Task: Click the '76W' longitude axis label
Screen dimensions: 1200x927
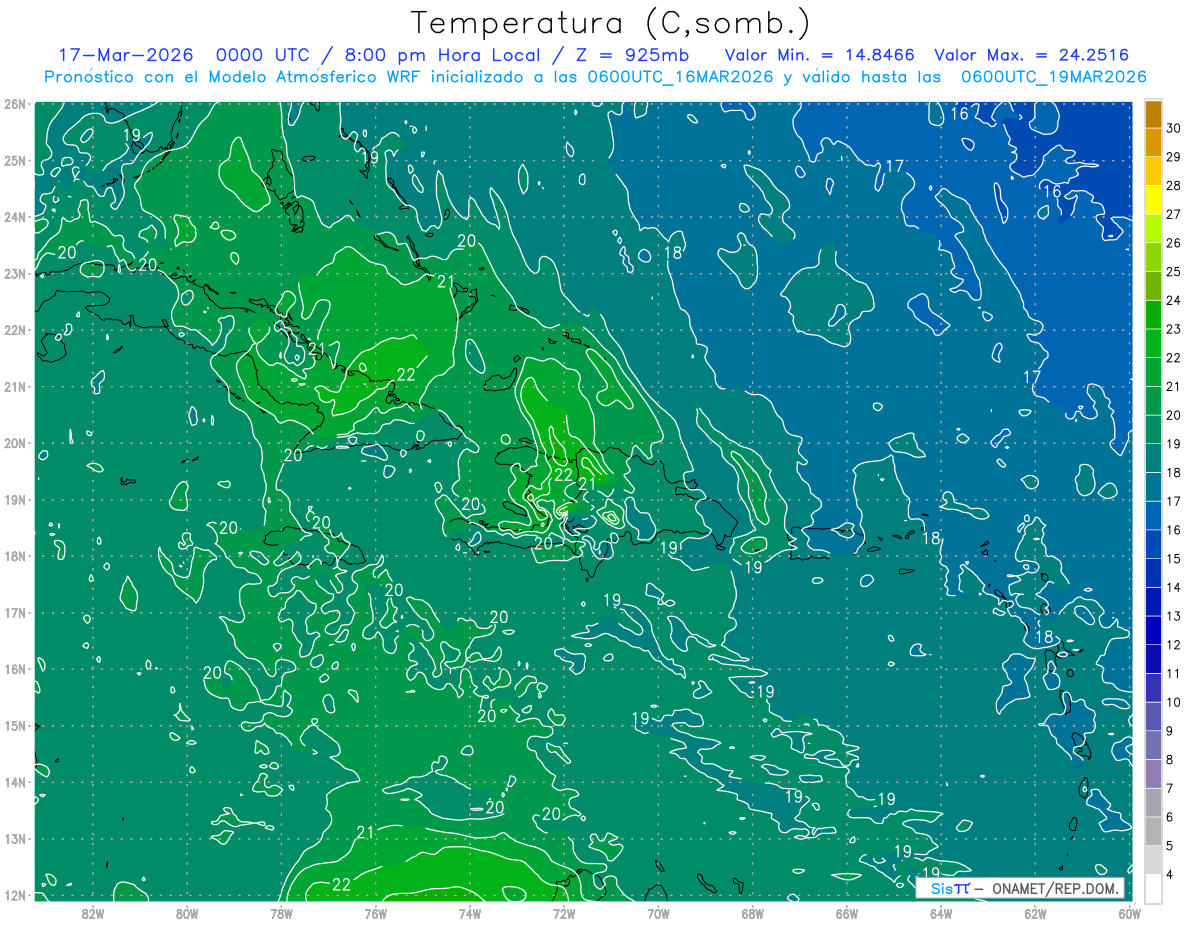Action: click(376, 913)
